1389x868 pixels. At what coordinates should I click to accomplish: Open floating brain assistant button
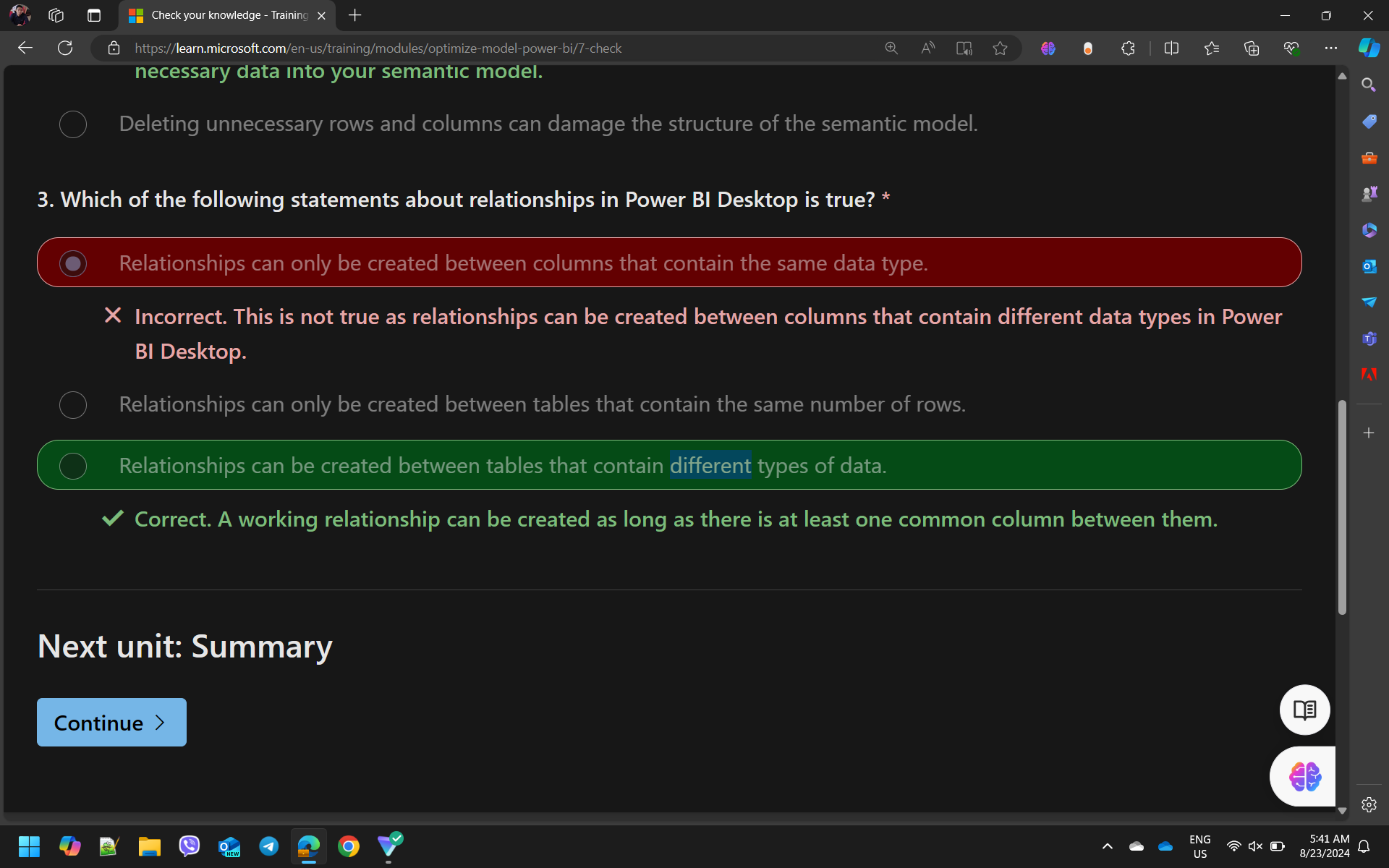1304,776
